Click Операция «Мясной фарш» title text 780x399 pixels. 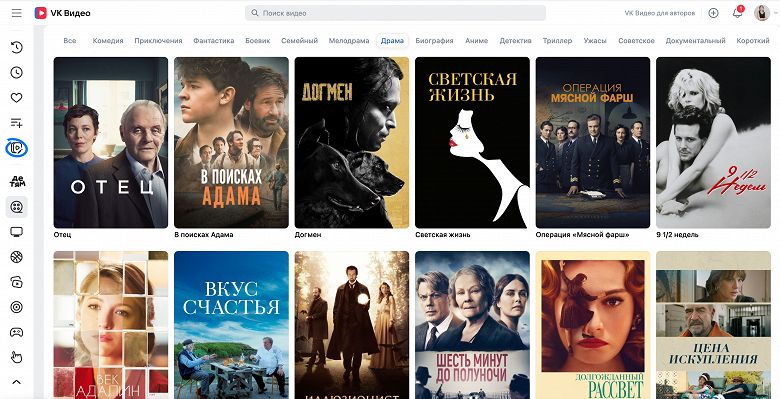[582, 235]
